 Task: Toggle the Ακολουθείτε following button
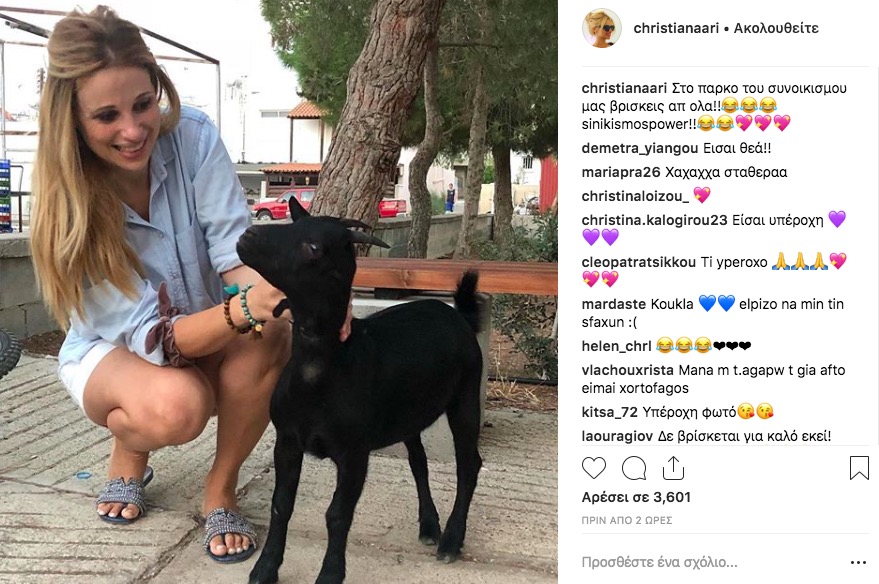776,28
